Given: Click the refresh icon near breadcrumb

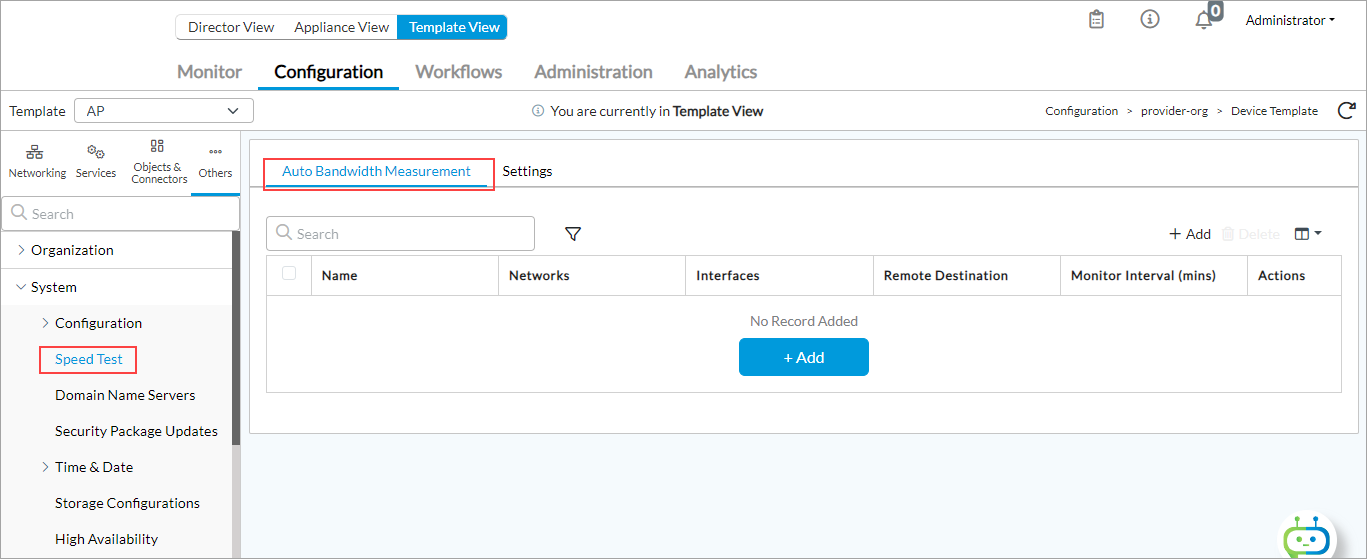Looking at the screenshot, I should [x=1346, y=111].
